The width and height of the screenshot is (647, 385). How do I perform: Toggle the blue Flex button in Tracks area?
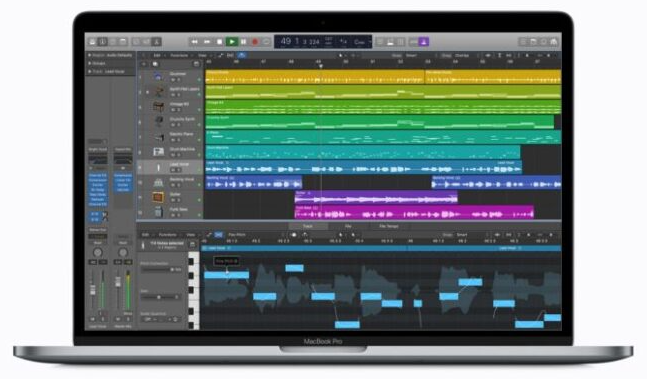[242, 55]
